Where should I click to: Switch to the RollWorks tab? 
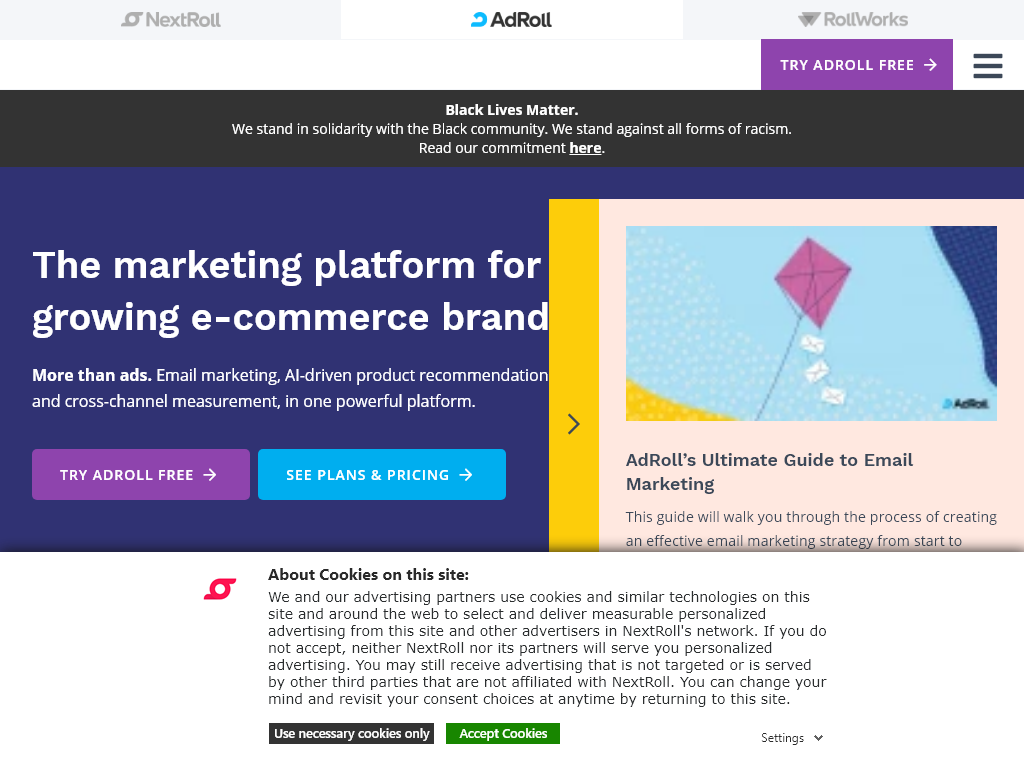coord(853,19)
